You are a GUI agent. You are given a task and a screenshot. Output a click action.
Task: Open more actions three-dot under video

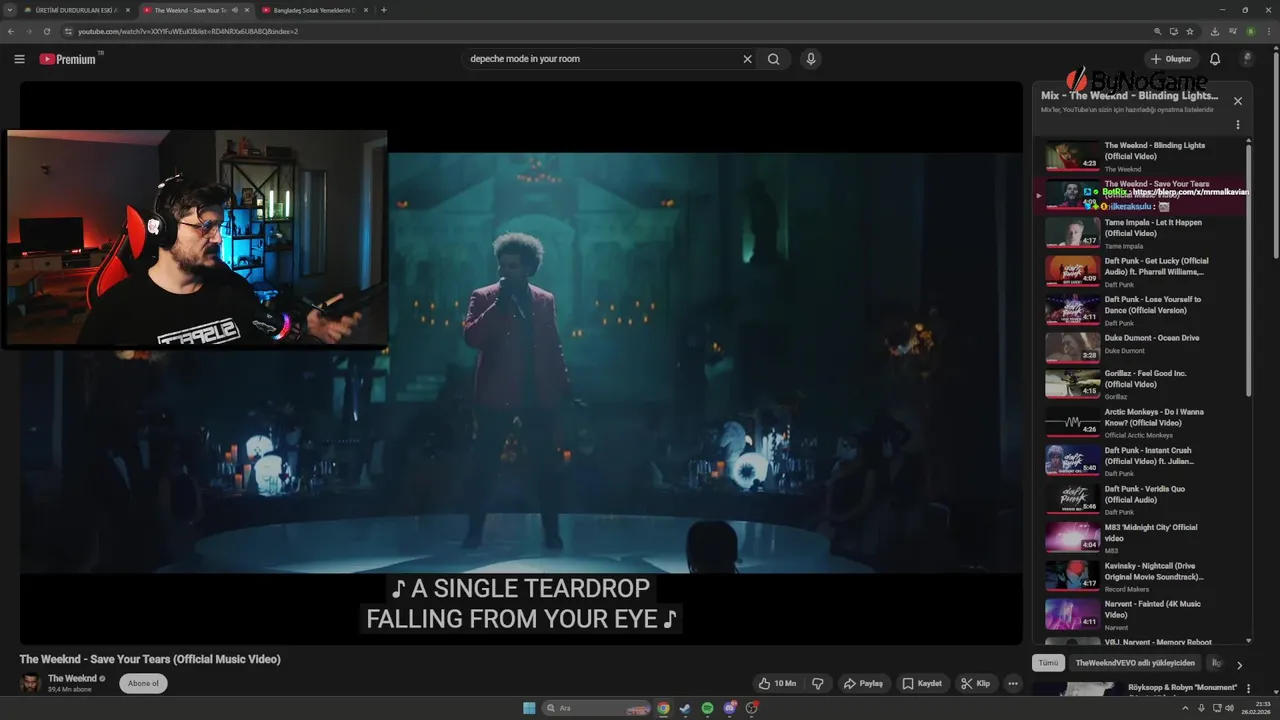[1013, 684]
